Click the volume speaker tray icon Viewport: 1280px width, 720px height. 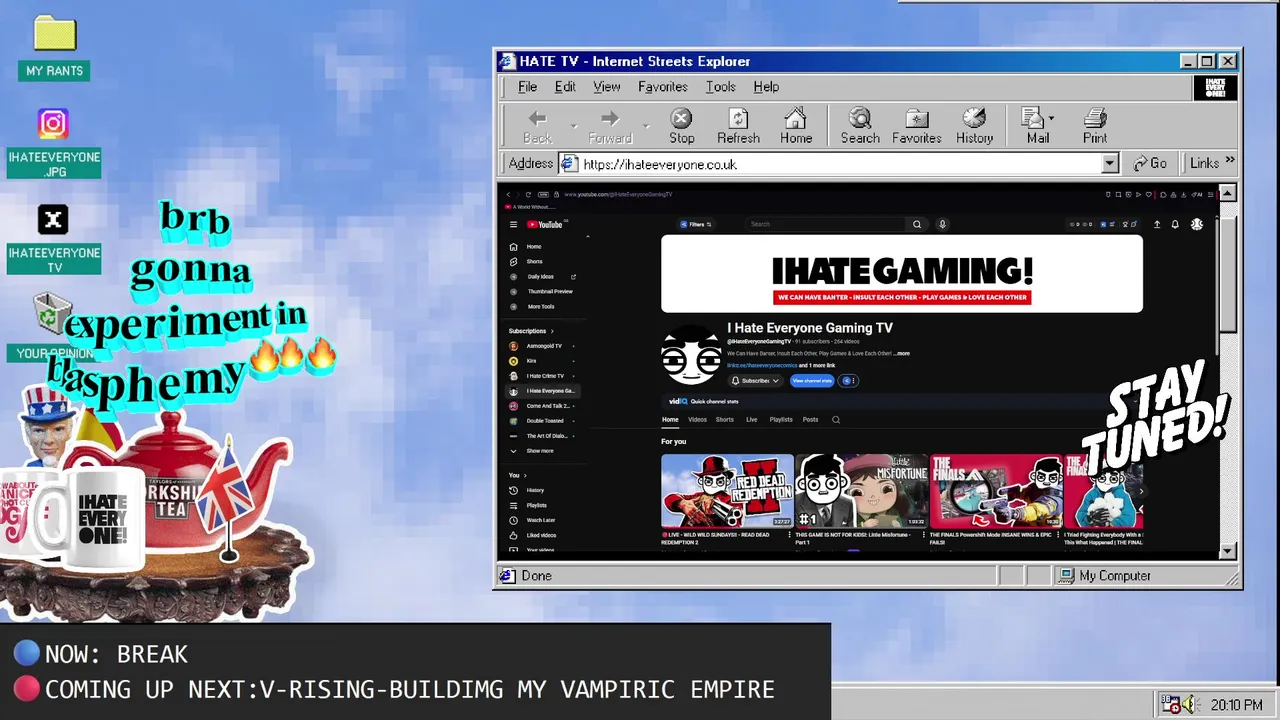click(1187, 705)
